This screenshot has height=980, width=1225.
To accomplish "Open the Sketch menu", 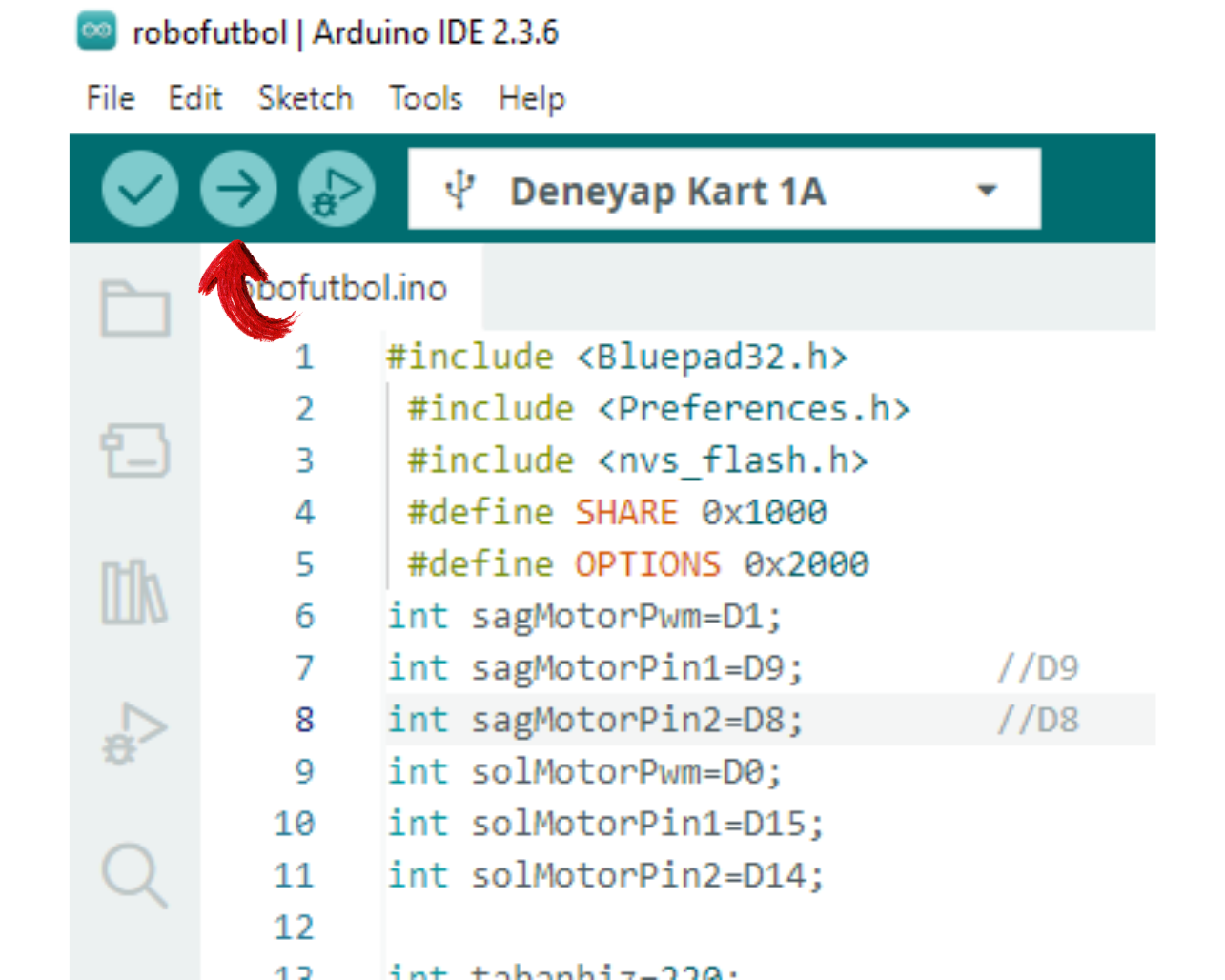I will point(305,98).
